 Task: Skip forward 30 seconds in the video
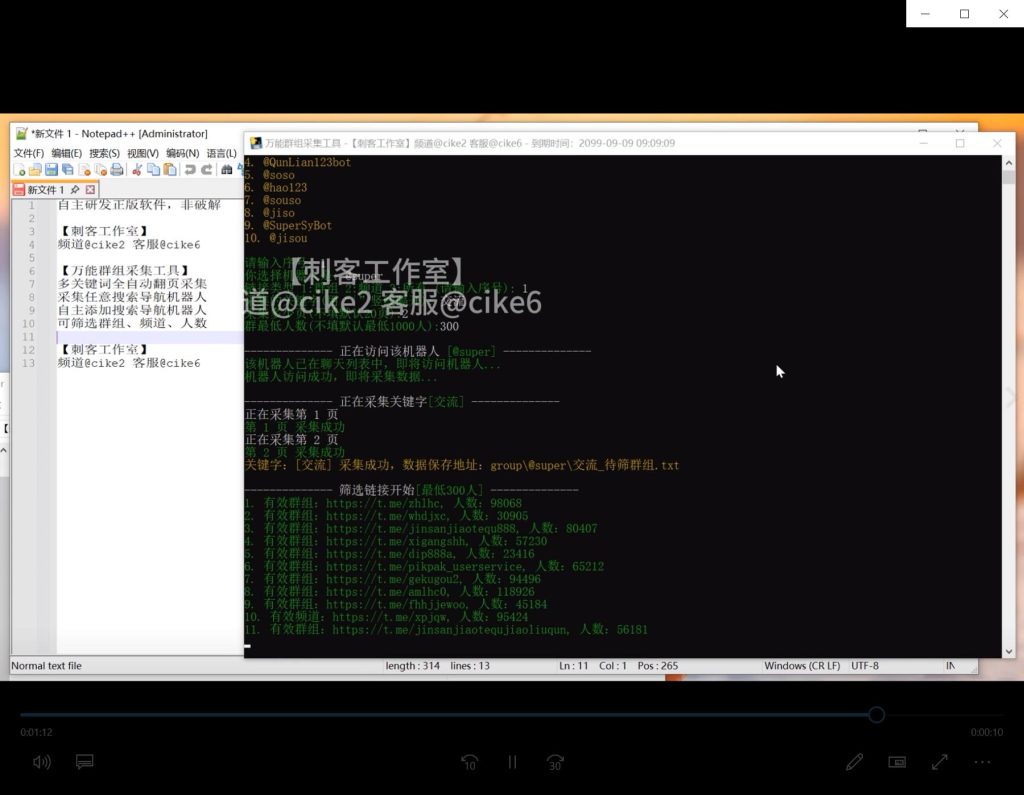[554, 761]
